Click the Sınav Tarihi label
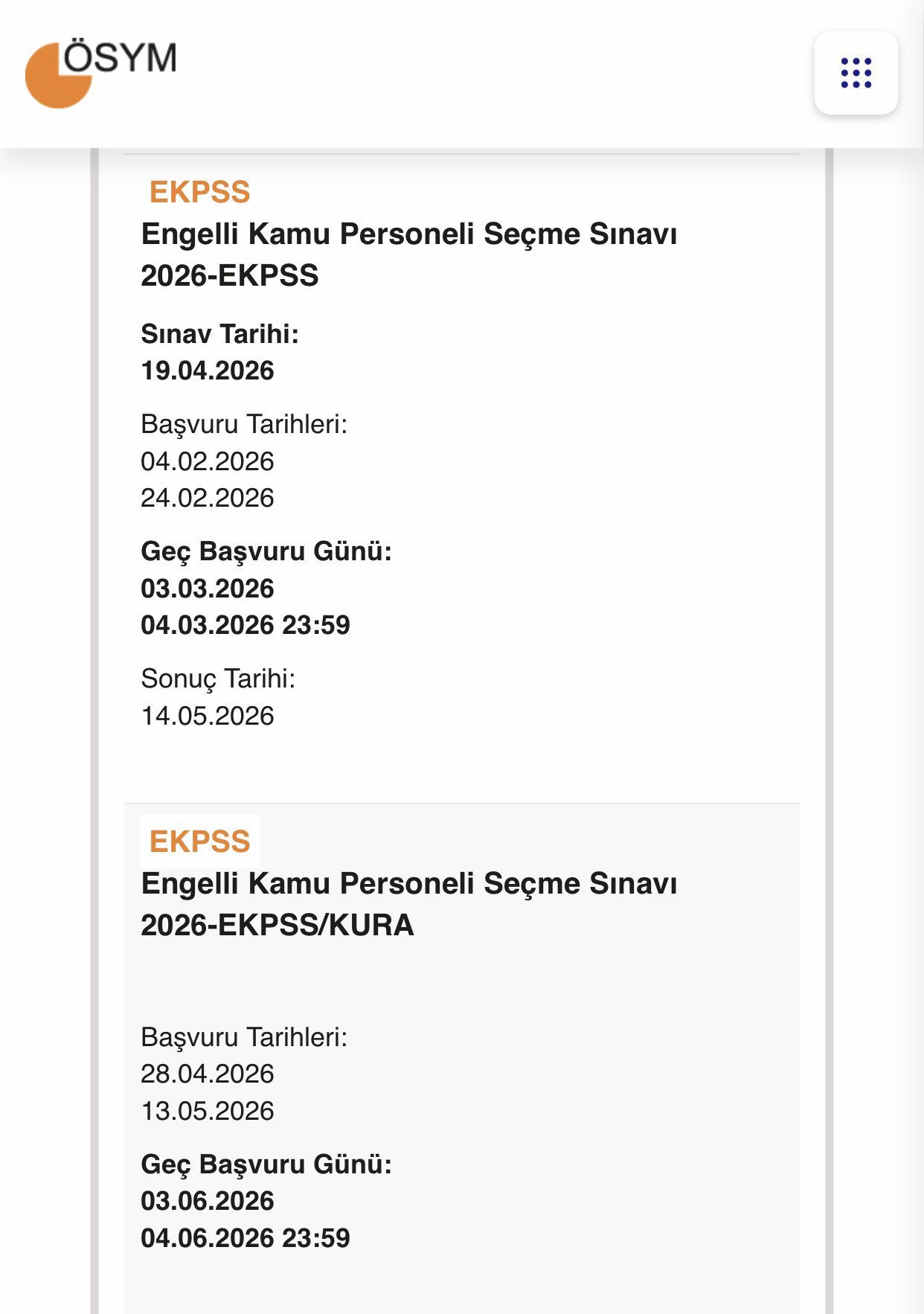924x1314 pixels. tap(219, 334)
